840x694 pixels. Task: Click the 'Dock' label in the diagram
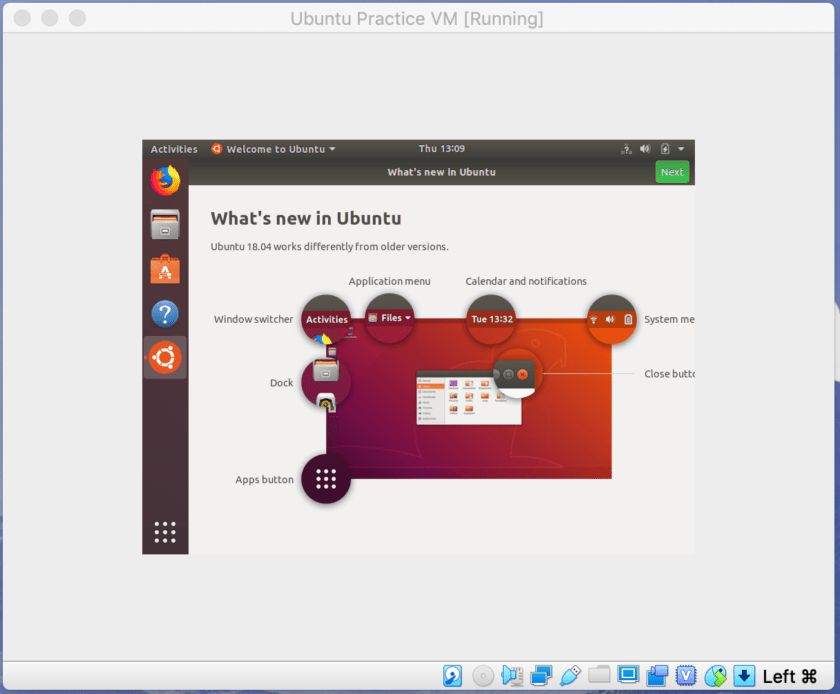pyautogui.click(x=281, y=383)
